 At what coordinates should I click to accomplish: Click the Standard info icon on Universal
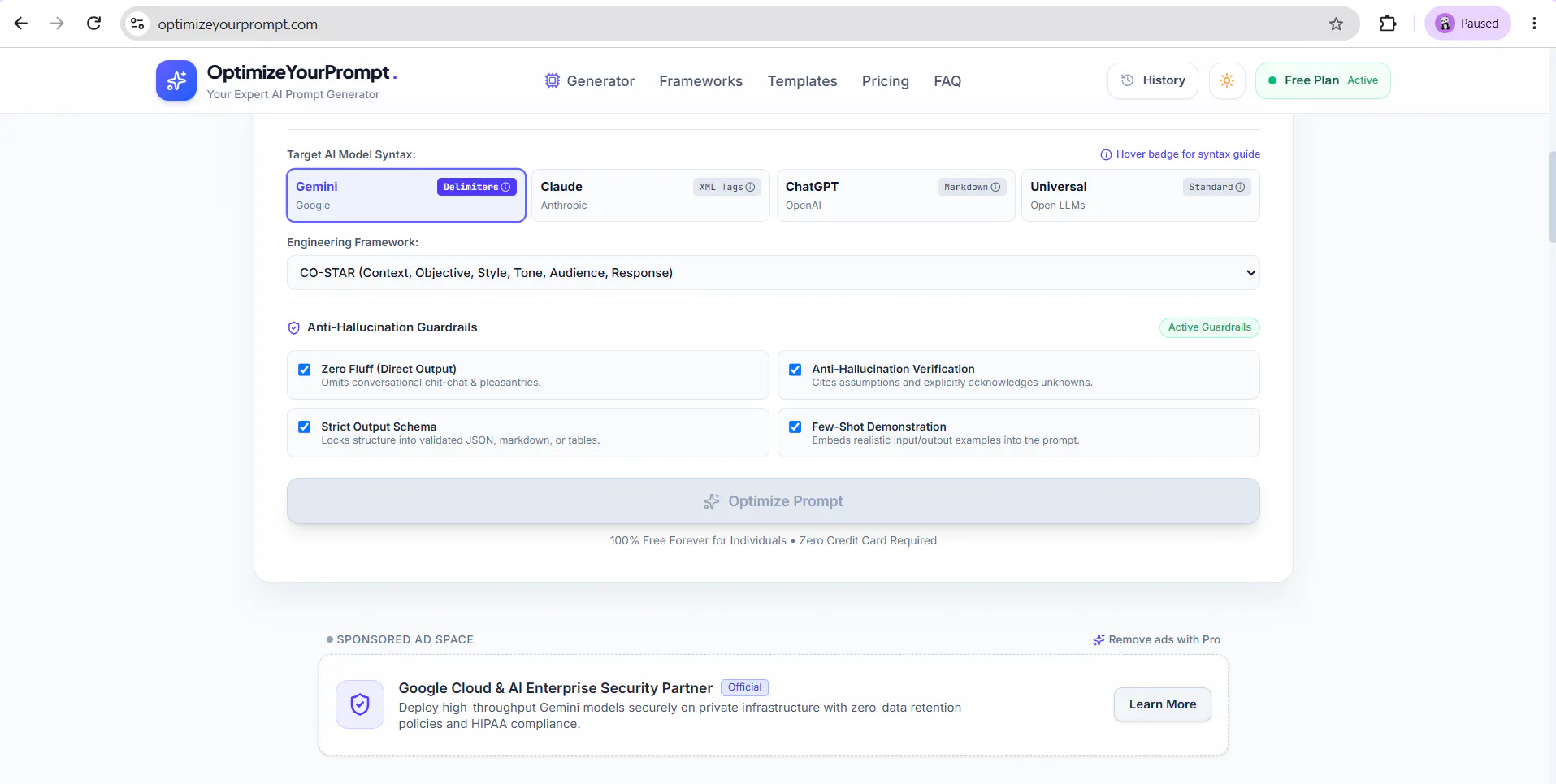click(1240, 187)
